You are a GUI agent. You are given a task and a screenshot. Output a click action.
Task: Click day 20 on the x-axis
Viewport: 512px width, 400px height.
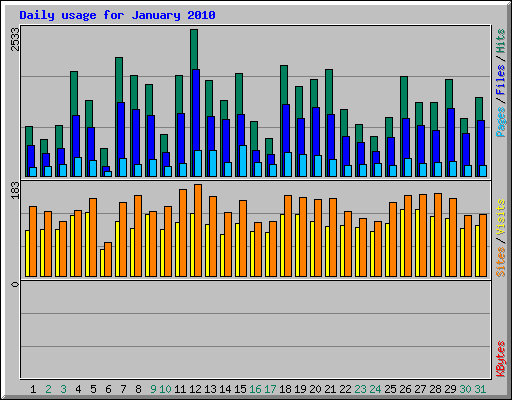click(315, 389)
